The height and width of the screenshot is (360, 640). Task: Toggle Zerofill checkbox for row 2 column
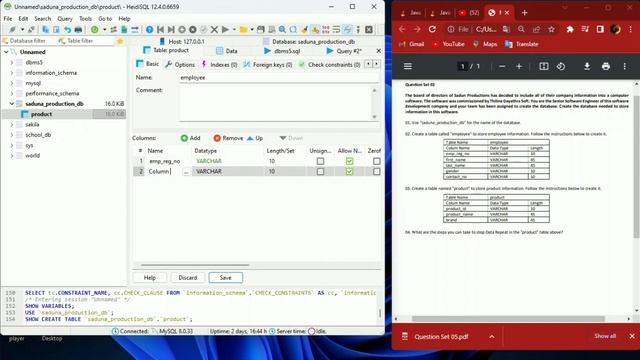click(x=376, y=171)
